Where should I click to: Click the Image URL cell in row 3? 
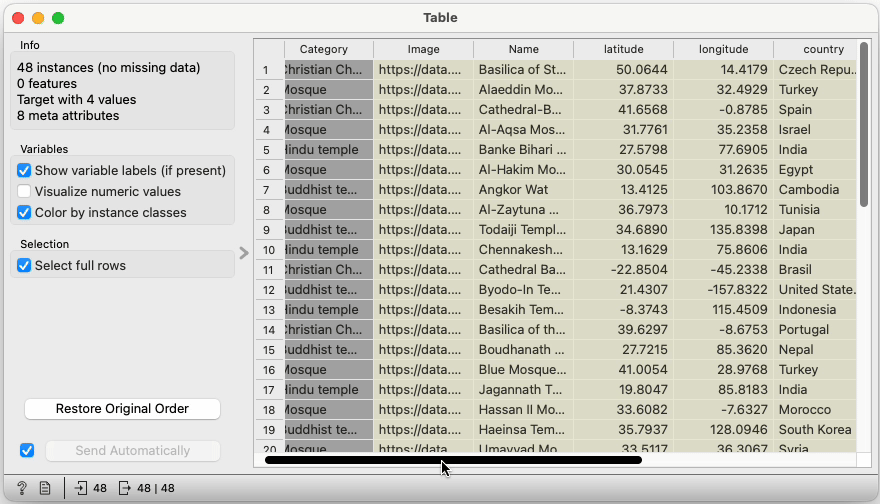click(424, 110)
